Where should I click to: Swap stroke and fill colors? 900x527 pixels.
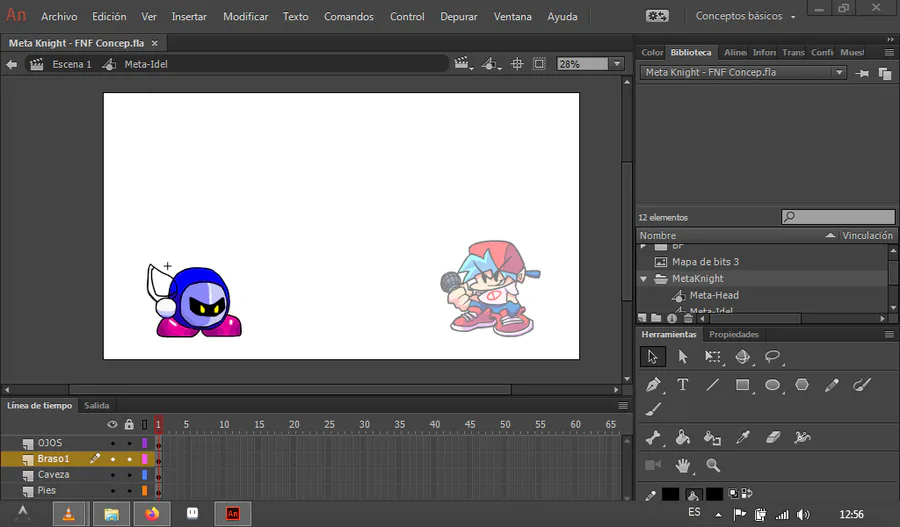747,493
